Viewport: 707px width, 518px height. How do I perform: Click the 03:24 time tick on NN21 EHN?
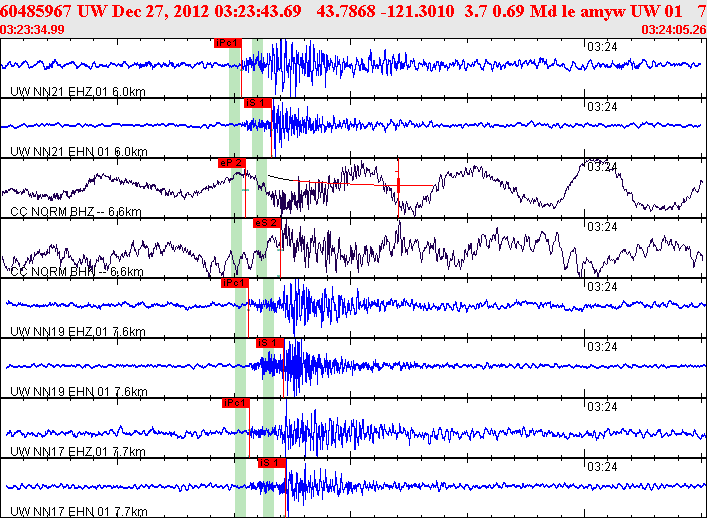pos(602,107)
